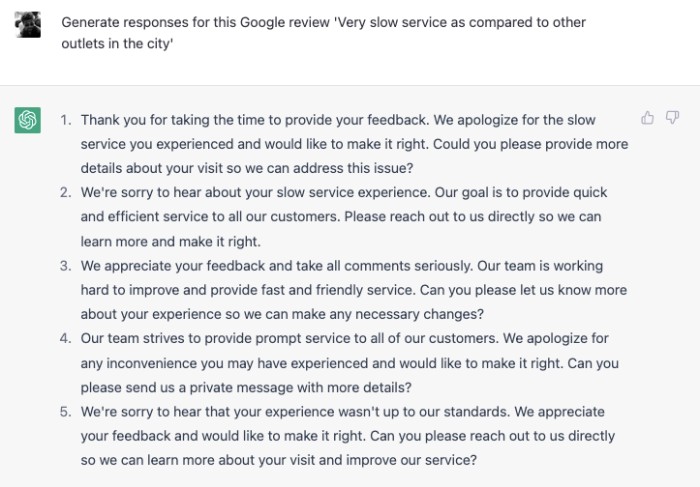The image size is (700, 487).
Task: Click the thumbs-up icon on the response
Action: pos(647,118)
